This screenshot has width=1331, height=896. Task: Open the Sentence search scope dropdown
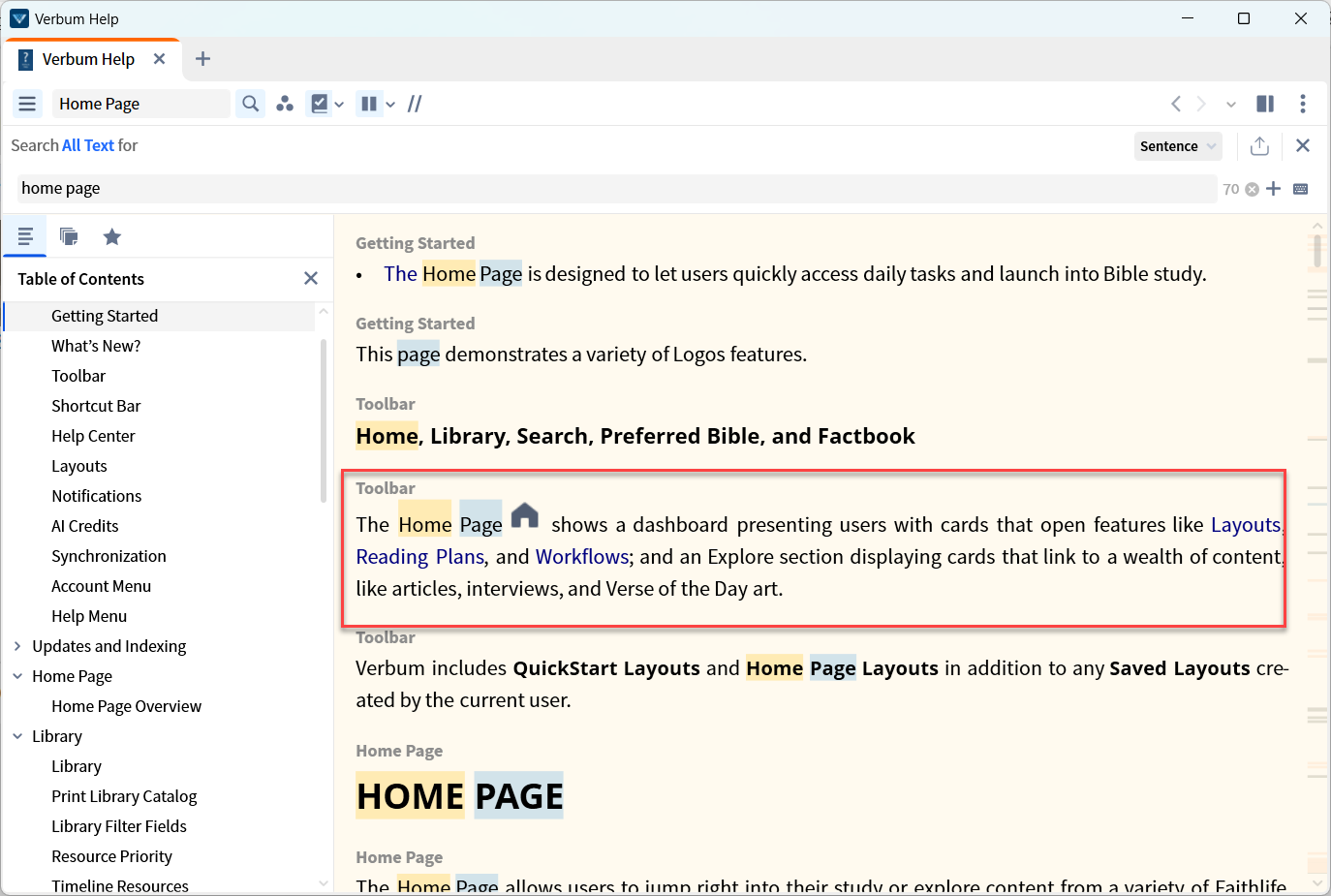coord(1178,146)
